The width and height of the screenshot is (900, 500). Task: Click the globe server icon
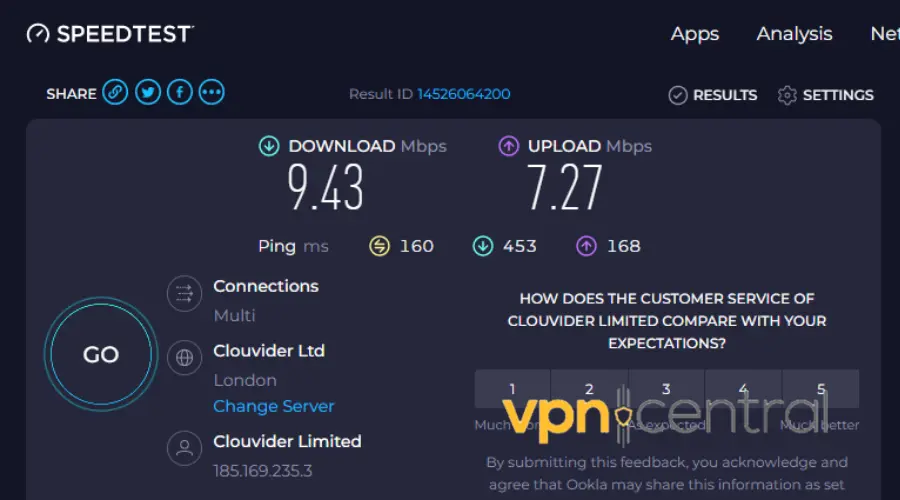pos(185,358)
